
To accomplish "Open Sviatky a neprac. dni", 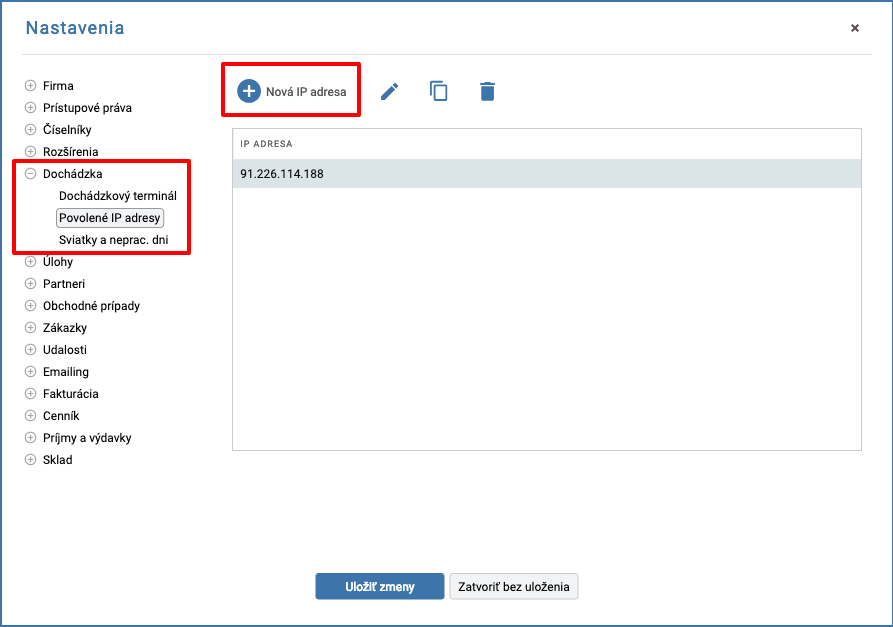I will click(114, 240).
